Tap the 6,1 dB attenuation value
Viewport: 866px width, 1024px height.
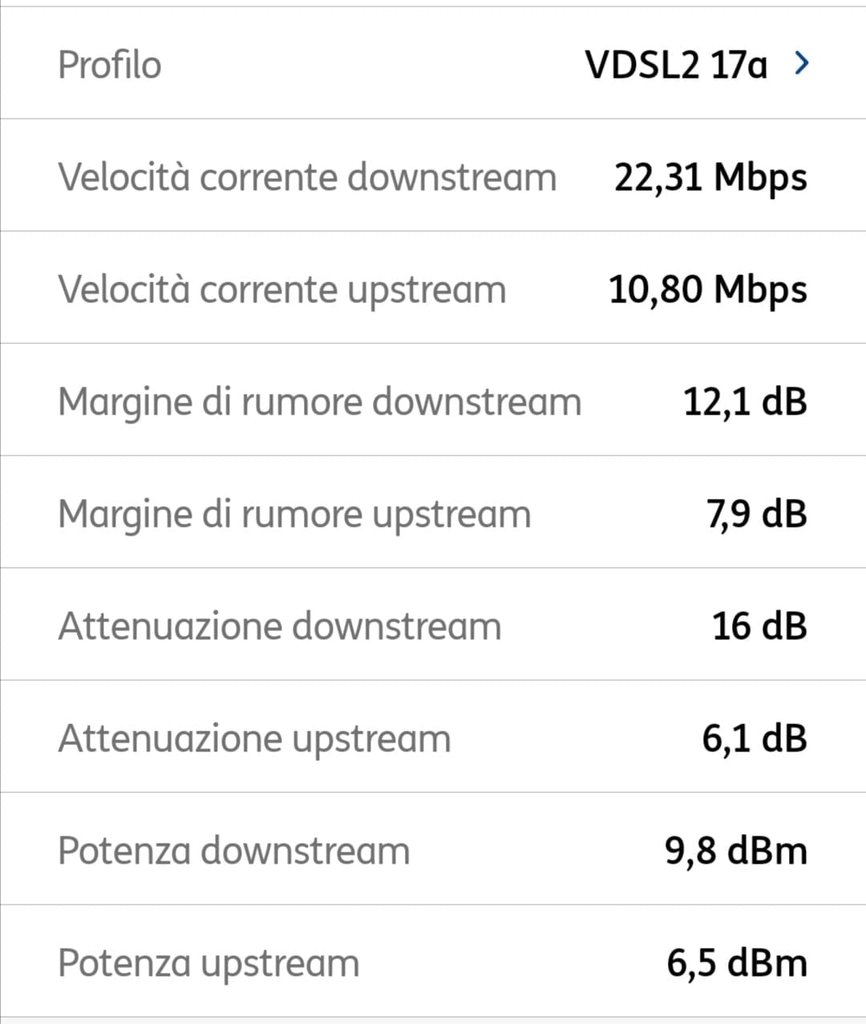754,739
